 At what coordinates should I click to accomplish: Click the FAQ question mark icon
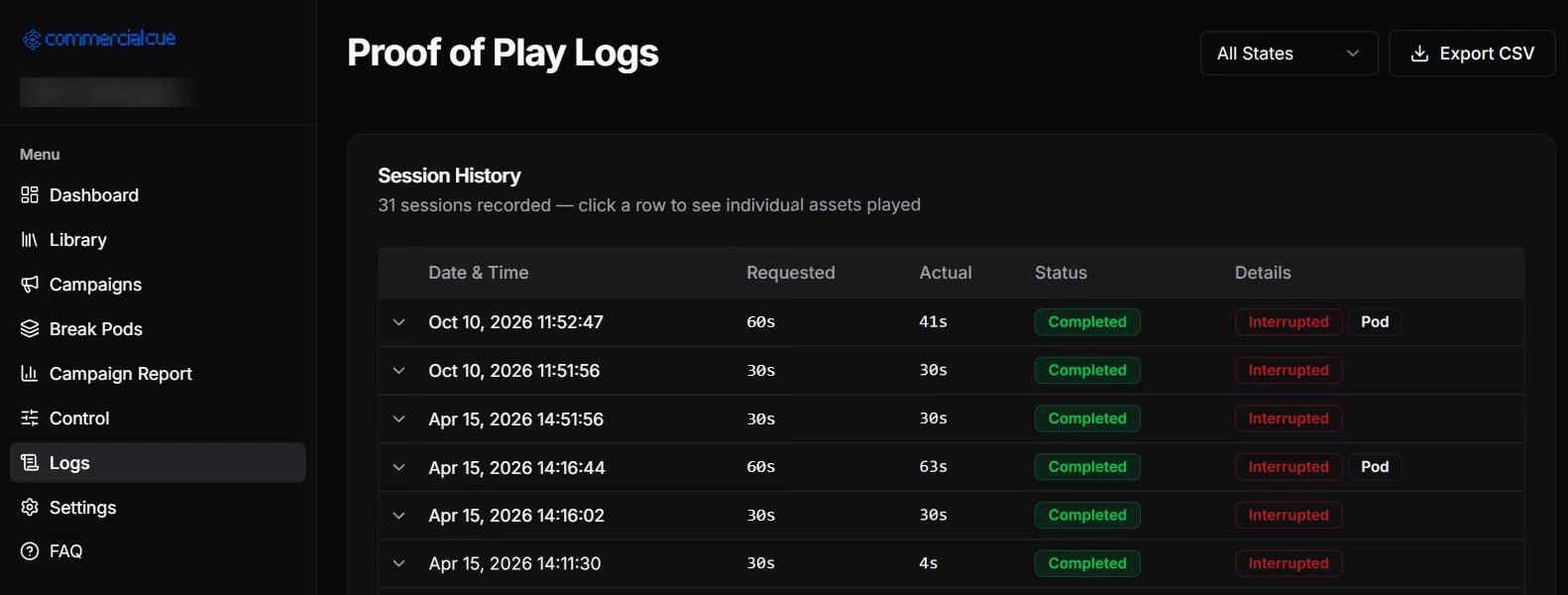[x=30, y=551]
